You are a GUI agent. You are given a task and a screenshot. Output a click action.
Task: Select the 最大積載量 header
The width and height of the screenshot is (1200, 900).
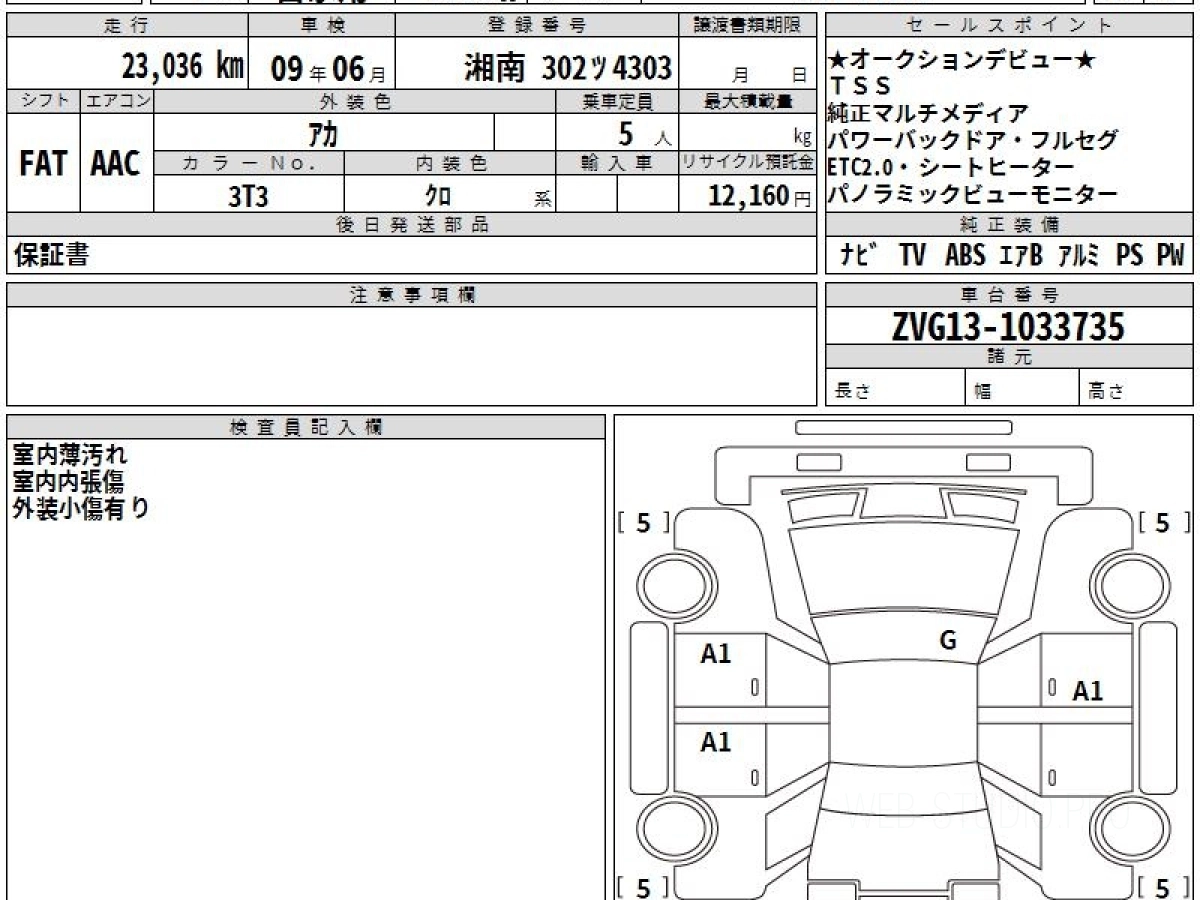[749, 101]
